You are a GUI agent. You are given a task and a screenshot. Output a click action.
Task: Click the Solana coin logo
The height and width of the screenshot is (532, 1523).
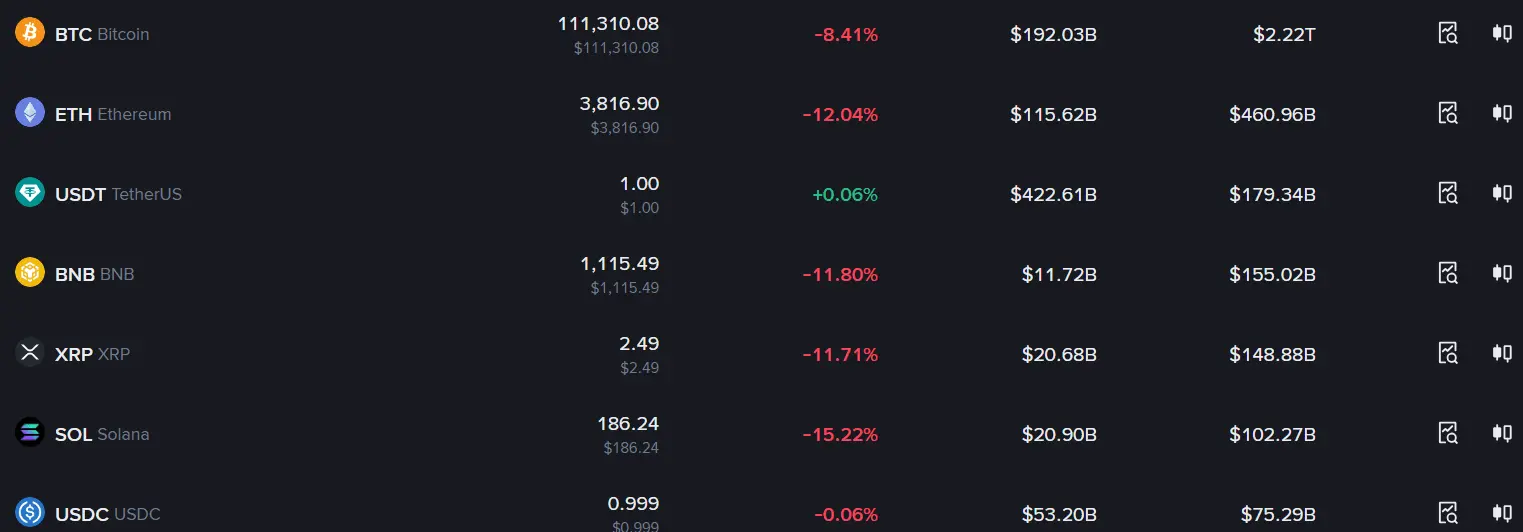point(30,433)
